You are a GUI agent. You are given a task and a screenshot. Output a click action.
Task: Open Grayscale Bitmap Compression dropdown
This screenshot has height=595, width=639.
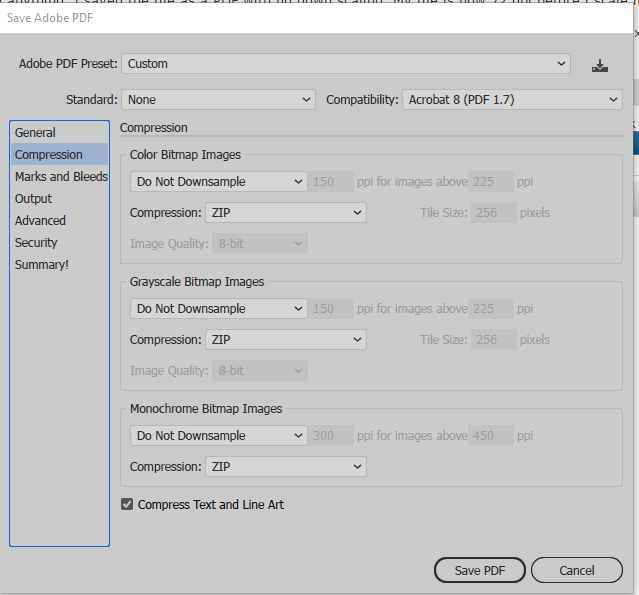[x=286, y=339]
